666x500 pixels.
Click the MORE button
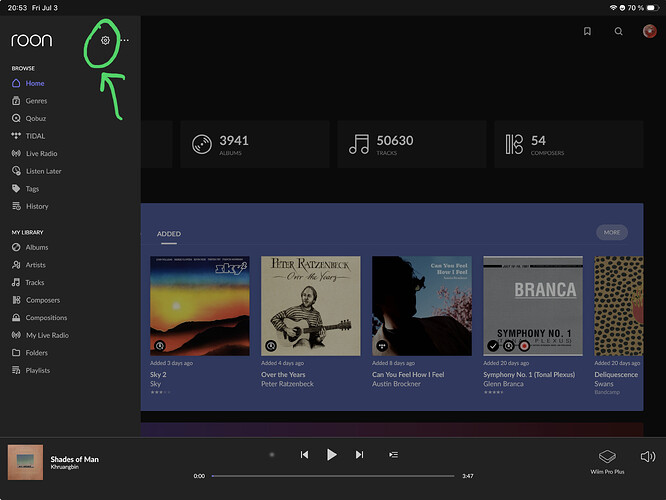coord(612,232)
